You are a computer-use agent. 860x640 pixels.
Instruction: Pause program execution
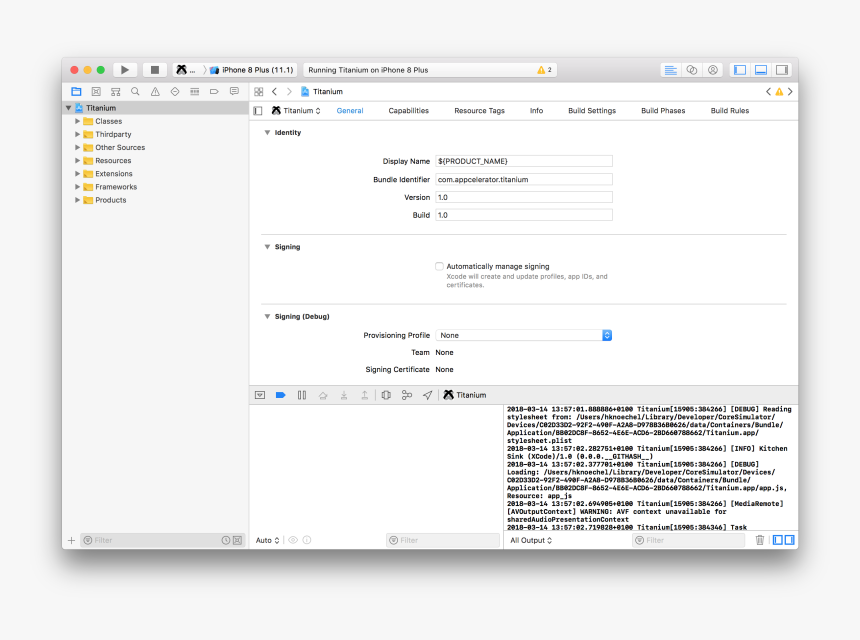(x=302, y=395)
